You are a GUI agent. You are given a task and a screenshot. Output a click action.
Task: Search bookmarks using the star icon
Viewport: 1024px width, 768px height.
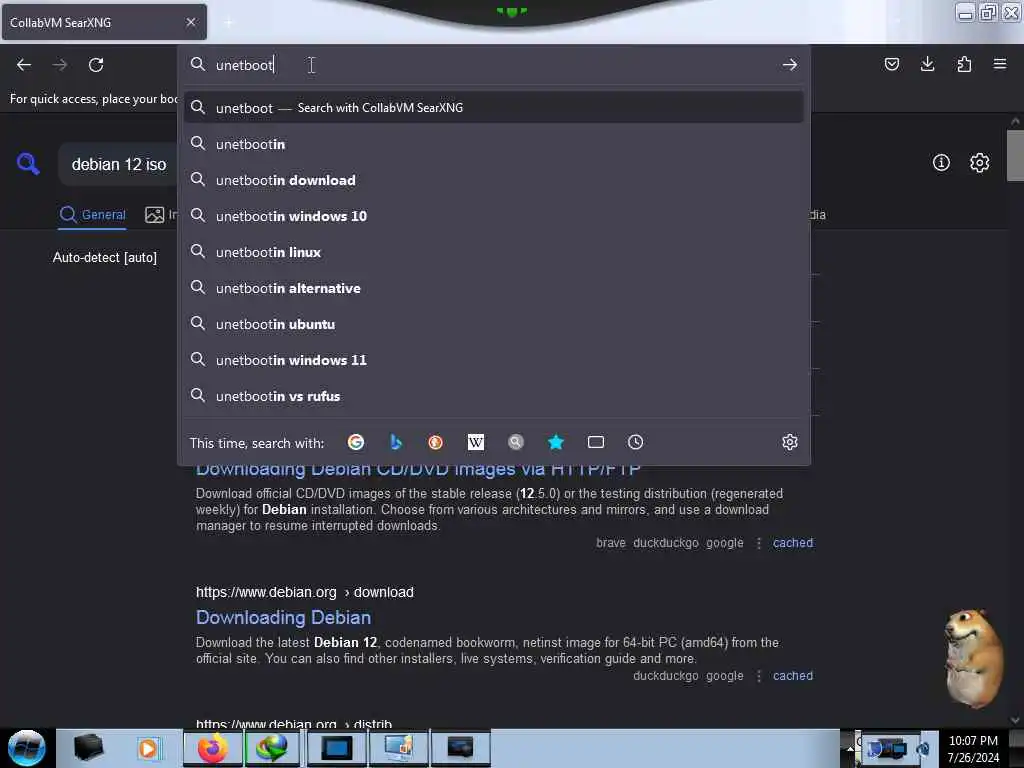click(x=556, y=442)
